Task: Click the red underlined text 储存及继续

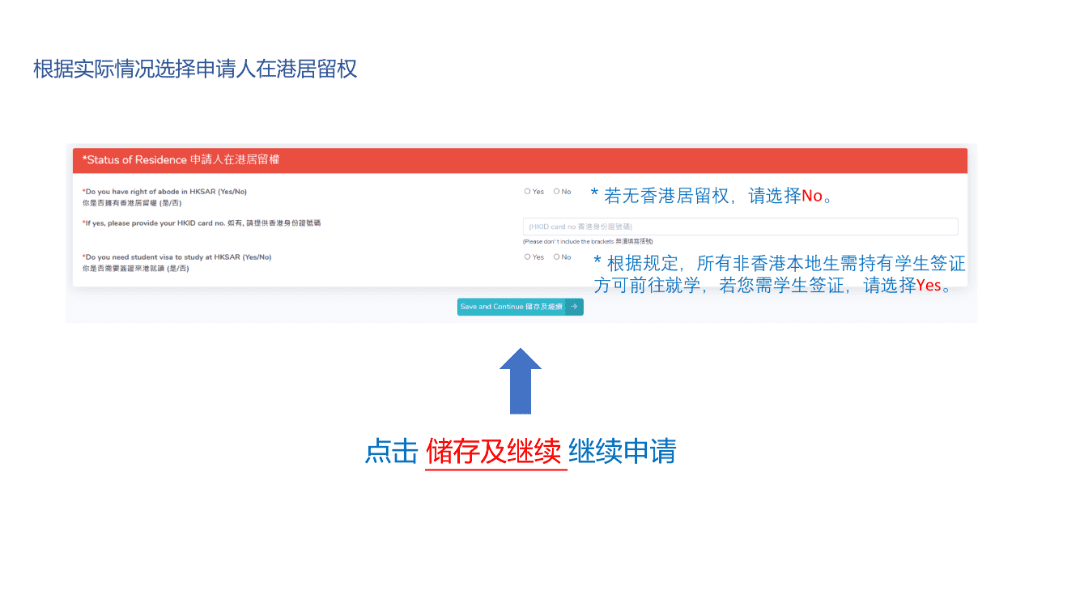Action: (x=494, y=452)
